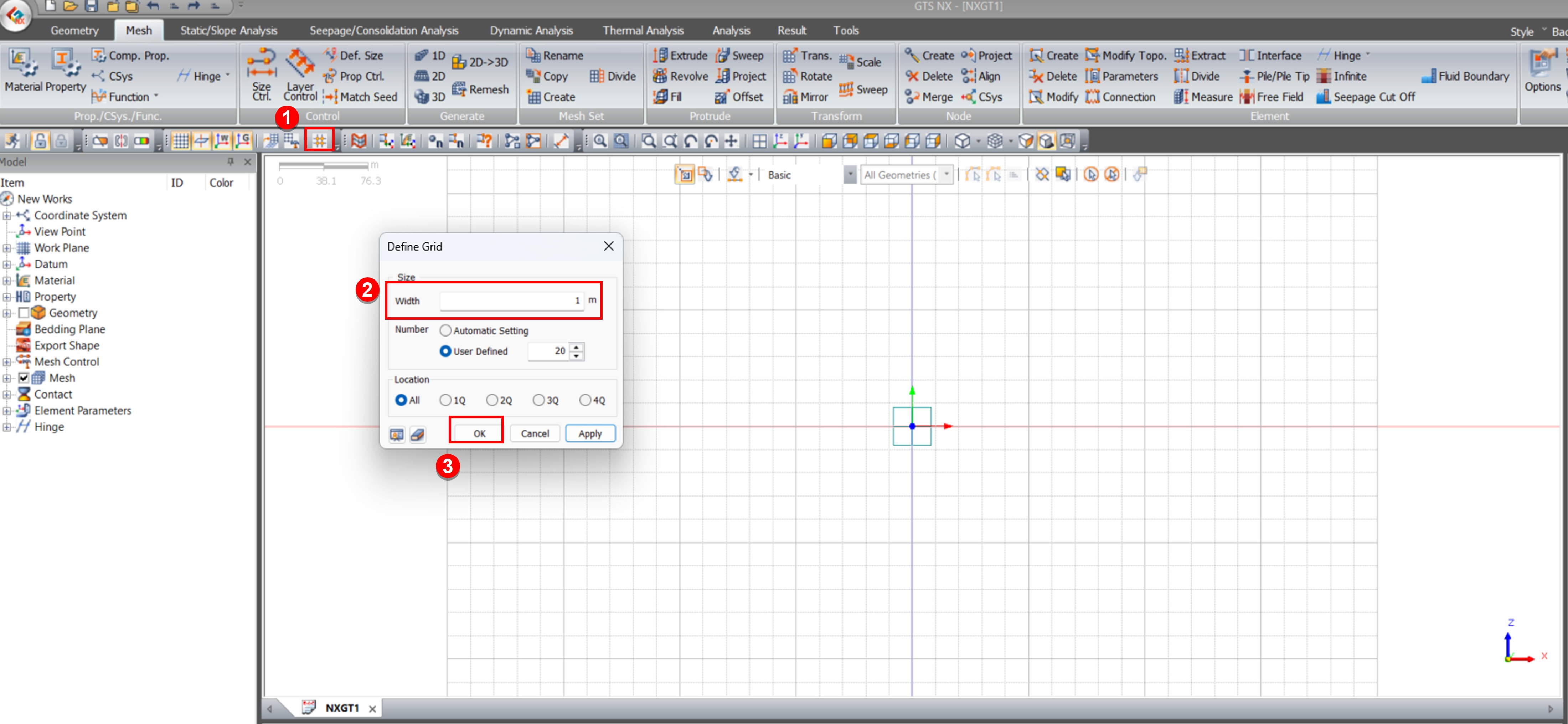The width and height of the screenshot is (1568, 724).
Task: Expand the Datum tree node
Action: tap(7, 264)
